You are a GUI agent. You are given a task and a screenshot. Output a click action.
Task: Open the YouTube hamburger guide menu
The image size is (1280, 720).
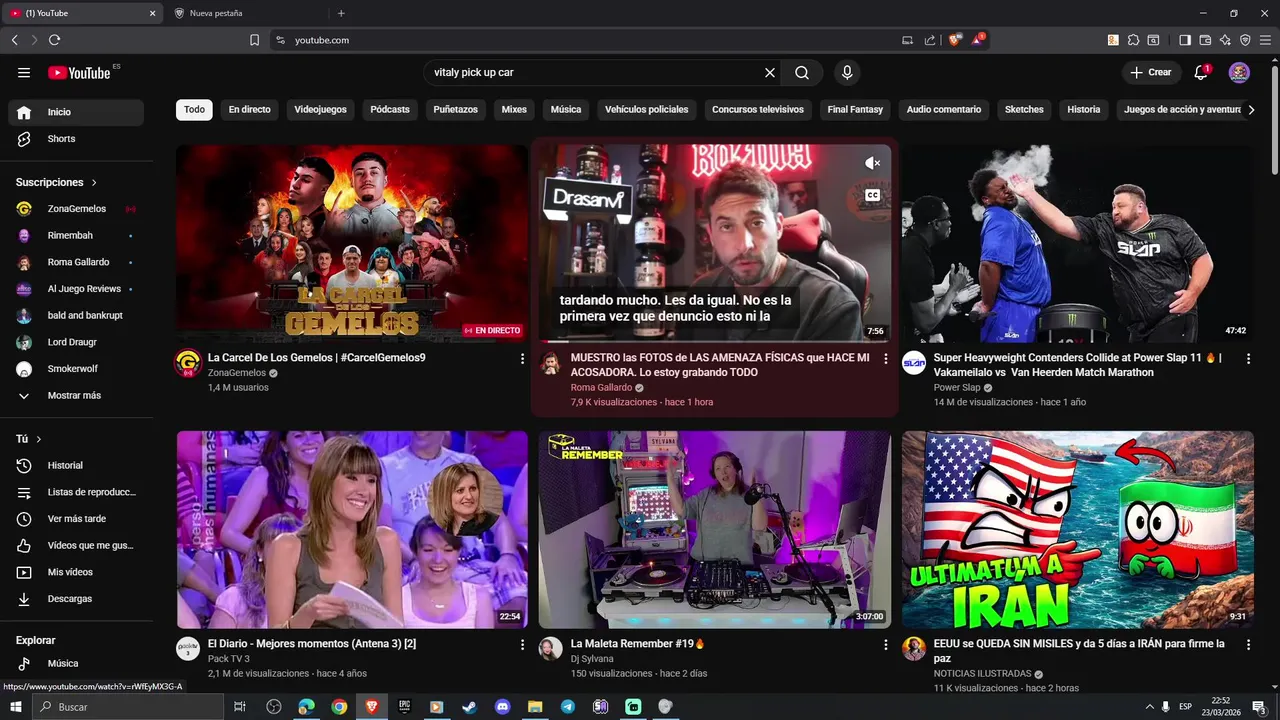coord(24,72)
